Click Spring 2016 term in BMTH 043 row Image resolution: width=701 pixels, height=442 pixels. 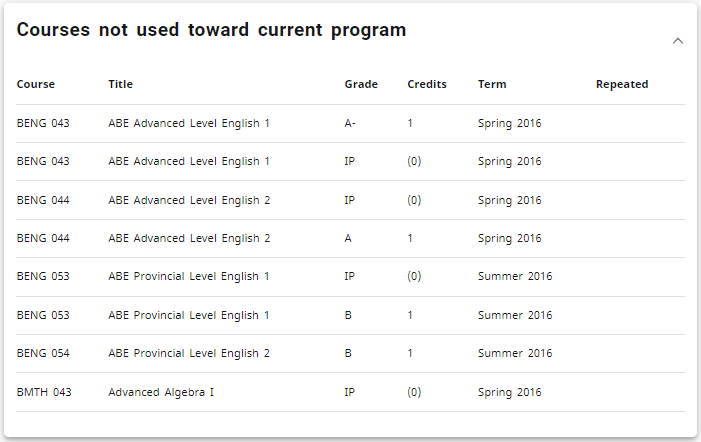(510, 392)
